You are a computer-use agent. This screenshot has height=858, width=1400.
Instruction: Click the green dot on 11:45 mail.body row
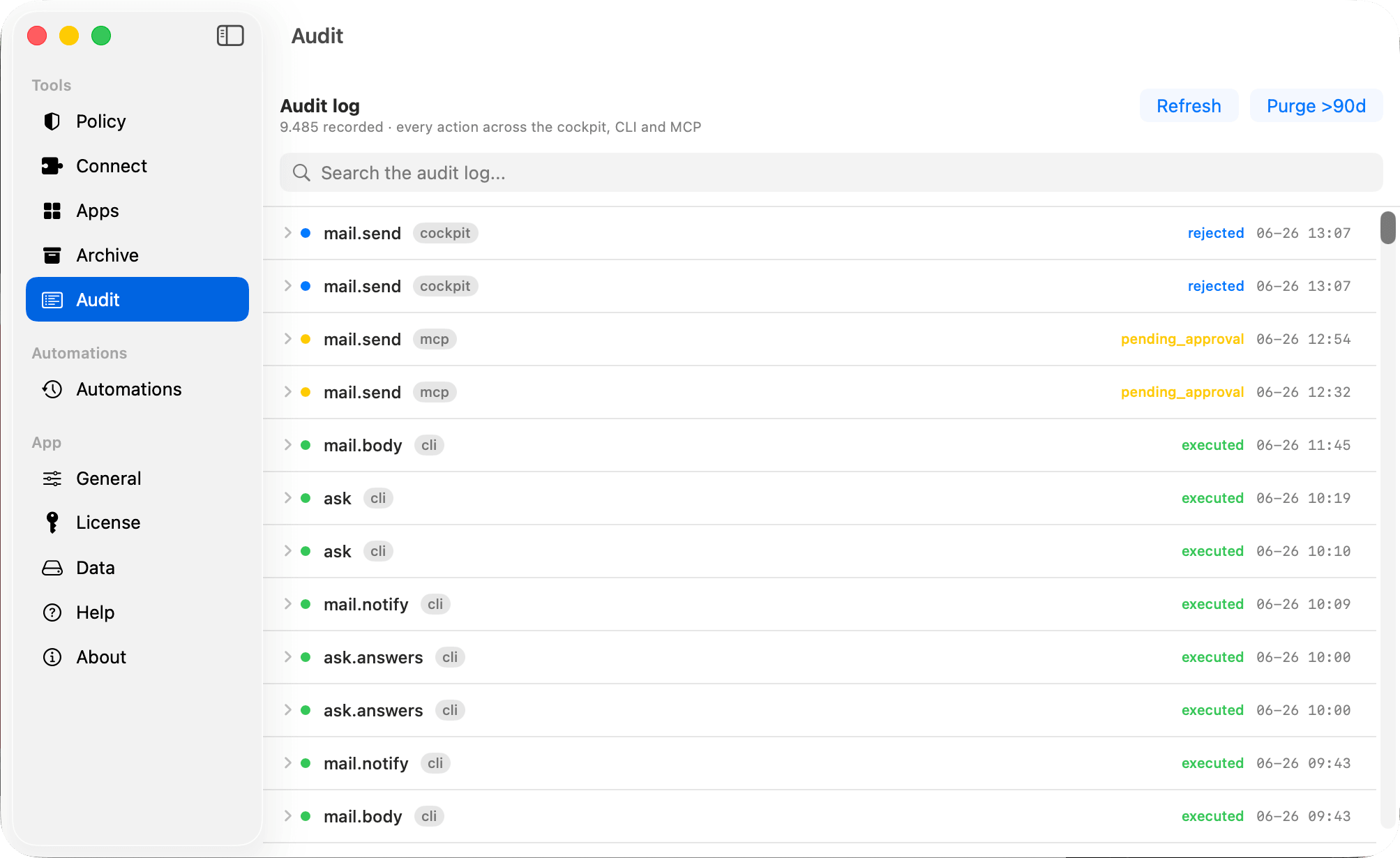pyautogui.click(x=306, y=445)
